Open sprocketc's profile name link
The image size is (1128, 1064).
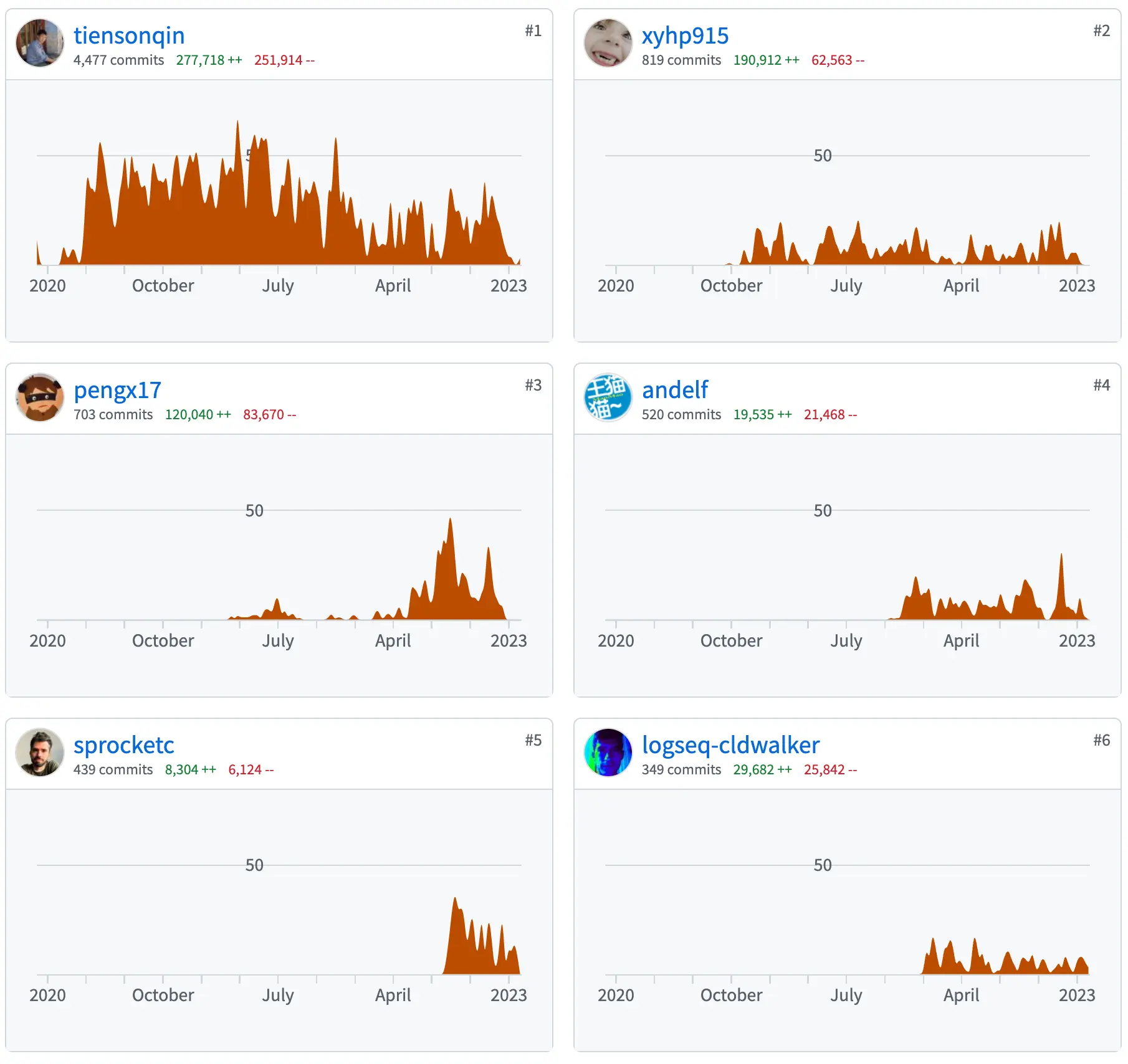[124, 745]
